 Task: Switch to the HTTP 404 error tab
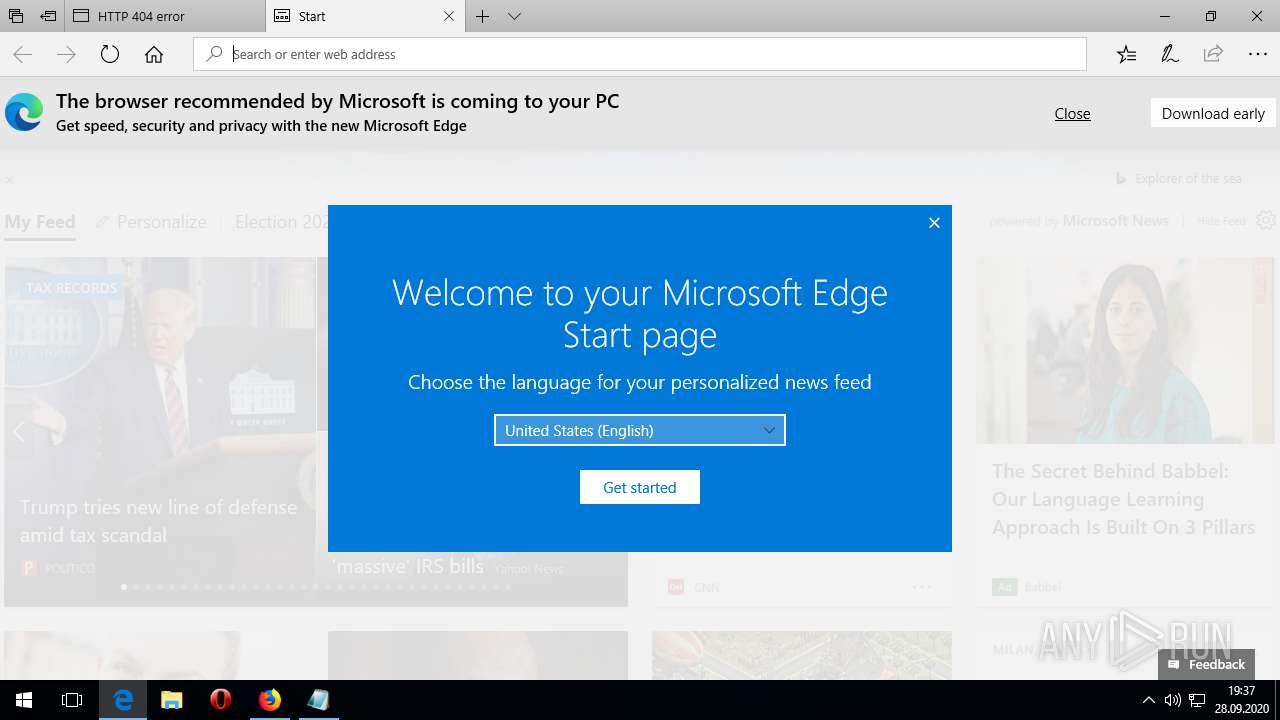165,16
